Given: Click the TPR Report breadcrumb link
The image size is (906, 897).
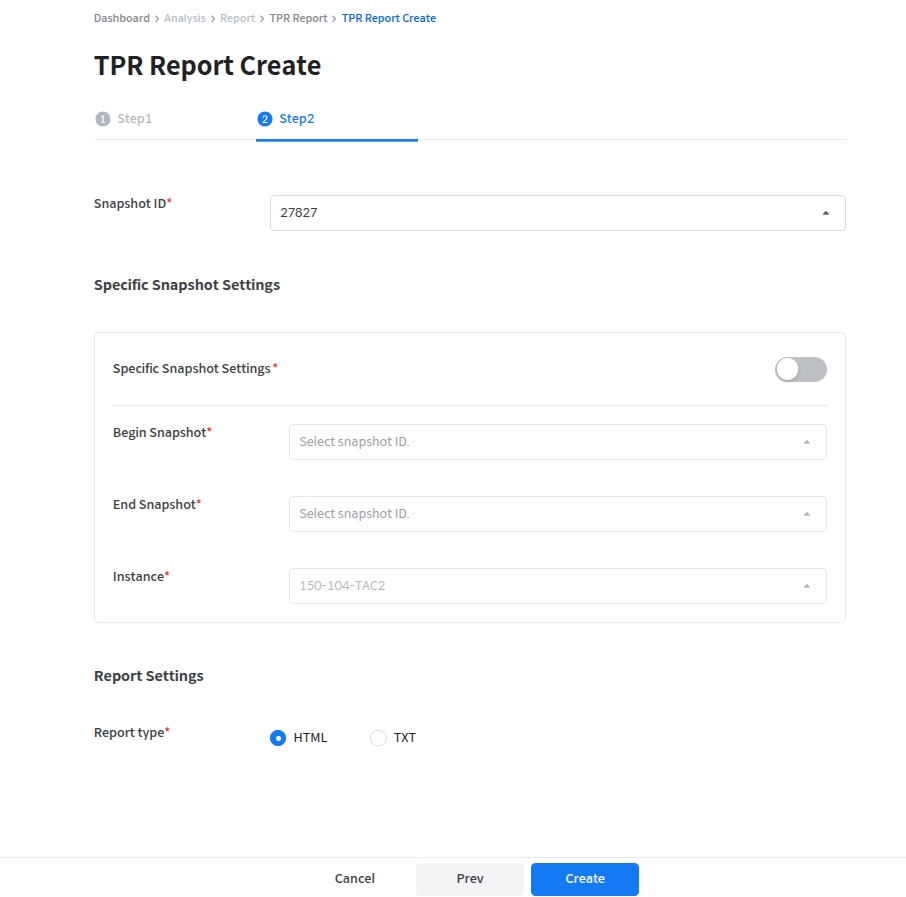Looking at the screenshot, I should (x=298, y=18).
